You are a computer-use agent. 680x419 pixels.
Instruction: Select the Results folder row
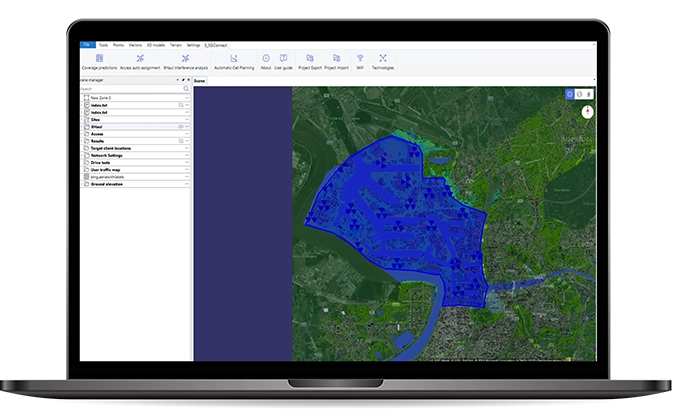pyautogui.click(x=135, y=141)
